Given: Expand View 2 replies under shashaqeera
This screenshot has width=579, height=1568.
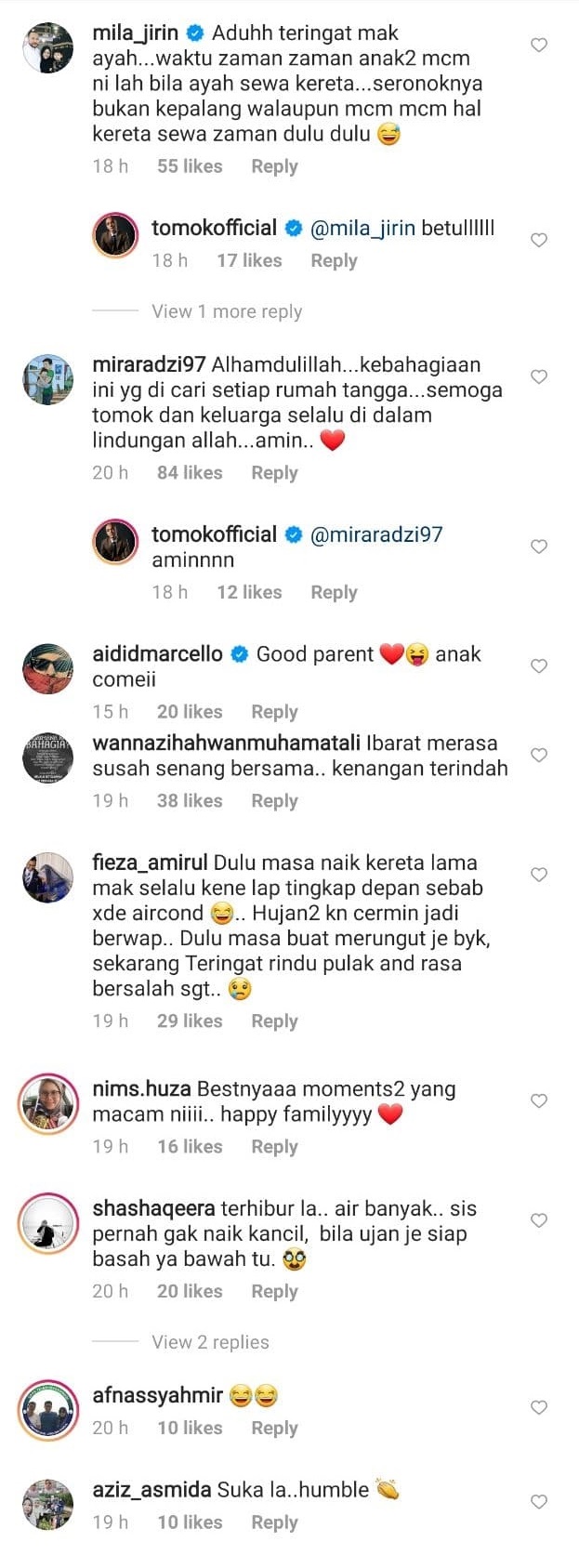Looking at the screenshot, I should 210,1342.
